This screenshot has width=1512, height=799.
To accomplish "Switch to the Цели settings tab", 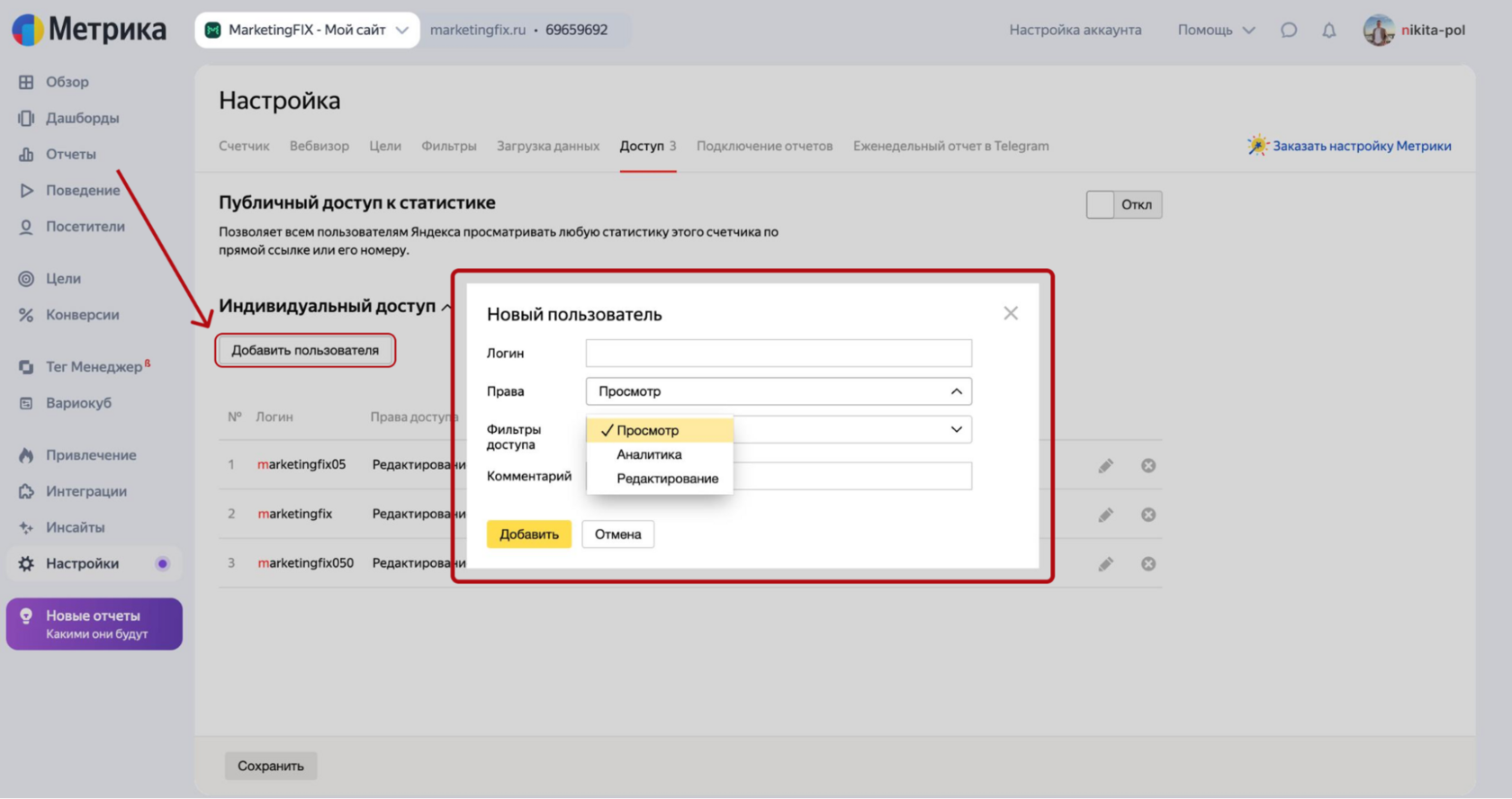I will (385, 146).
